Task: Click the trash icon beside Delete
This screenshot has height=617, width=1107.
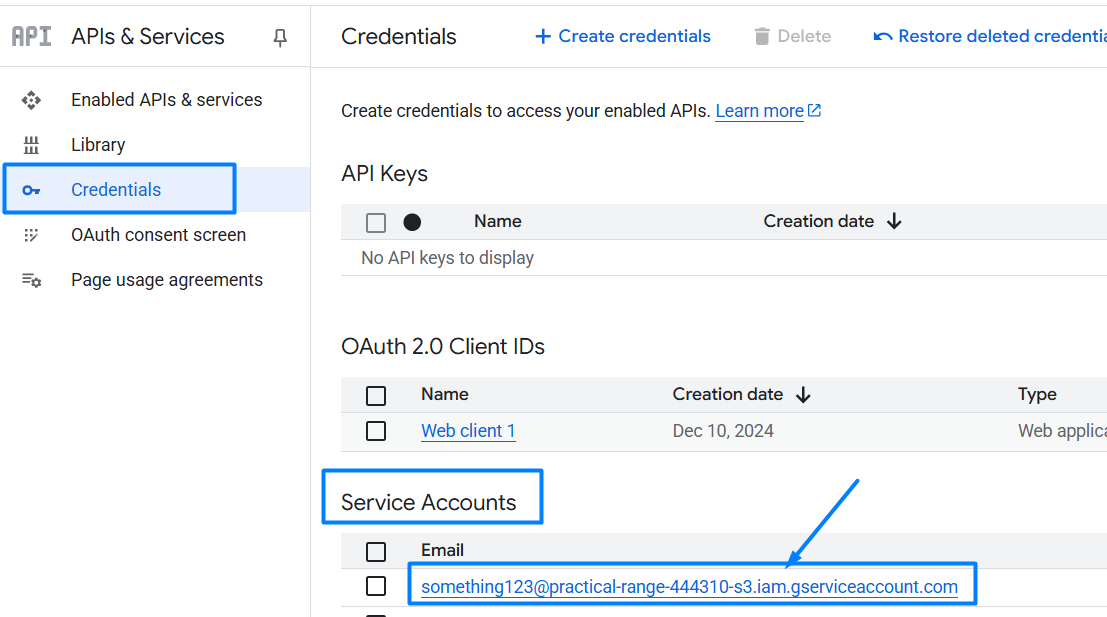Action: [762, 37]
